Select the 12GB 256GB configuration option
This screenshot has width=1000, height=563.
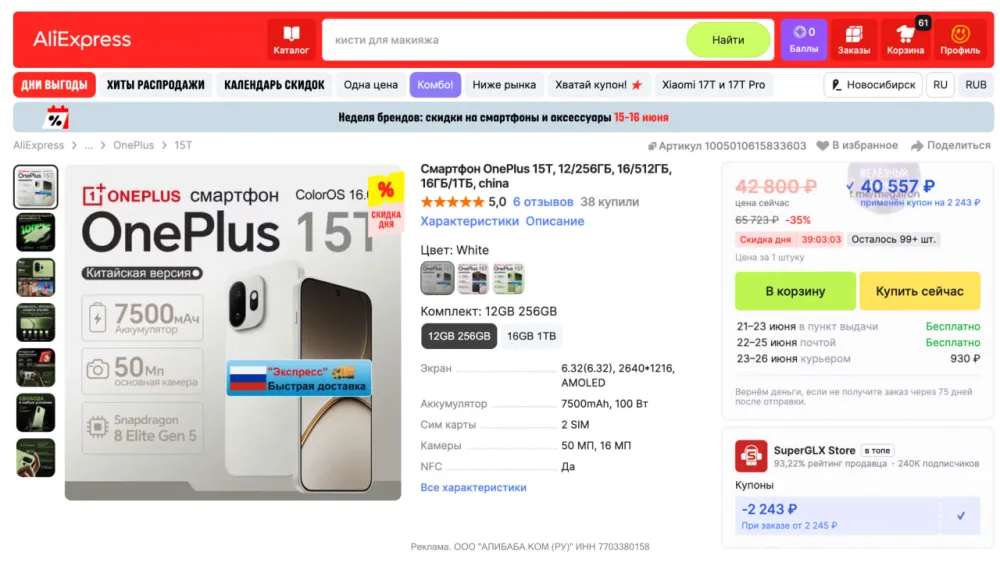point(459,336)
